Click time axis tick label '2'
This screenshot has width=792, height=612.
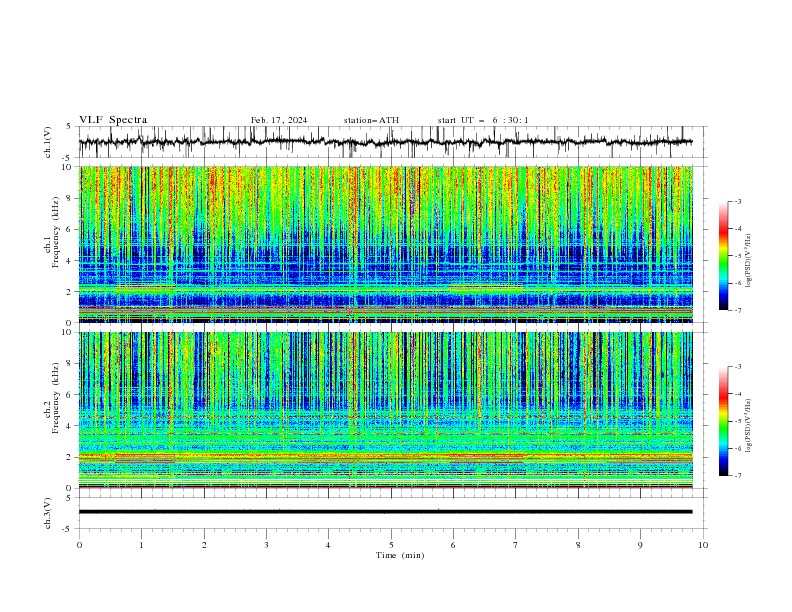point(204,545)
